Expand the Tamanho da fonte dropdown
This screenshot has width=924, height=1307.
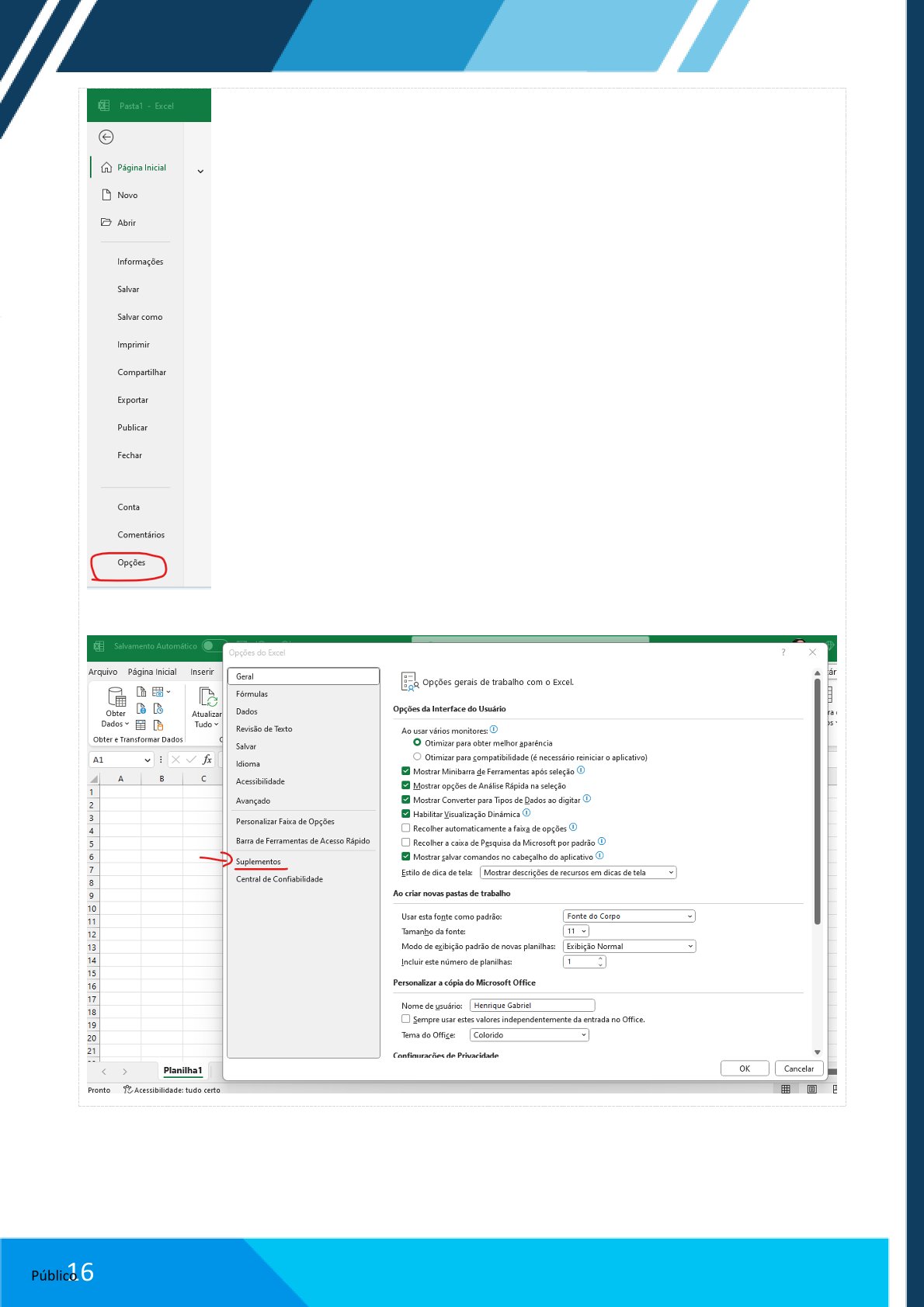[x=576, y=931]
